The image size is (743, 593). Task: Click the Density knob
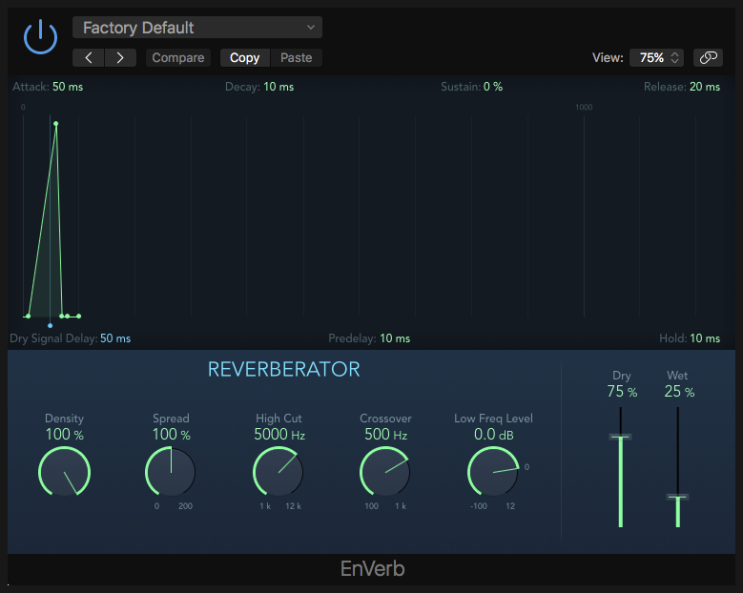64,471
